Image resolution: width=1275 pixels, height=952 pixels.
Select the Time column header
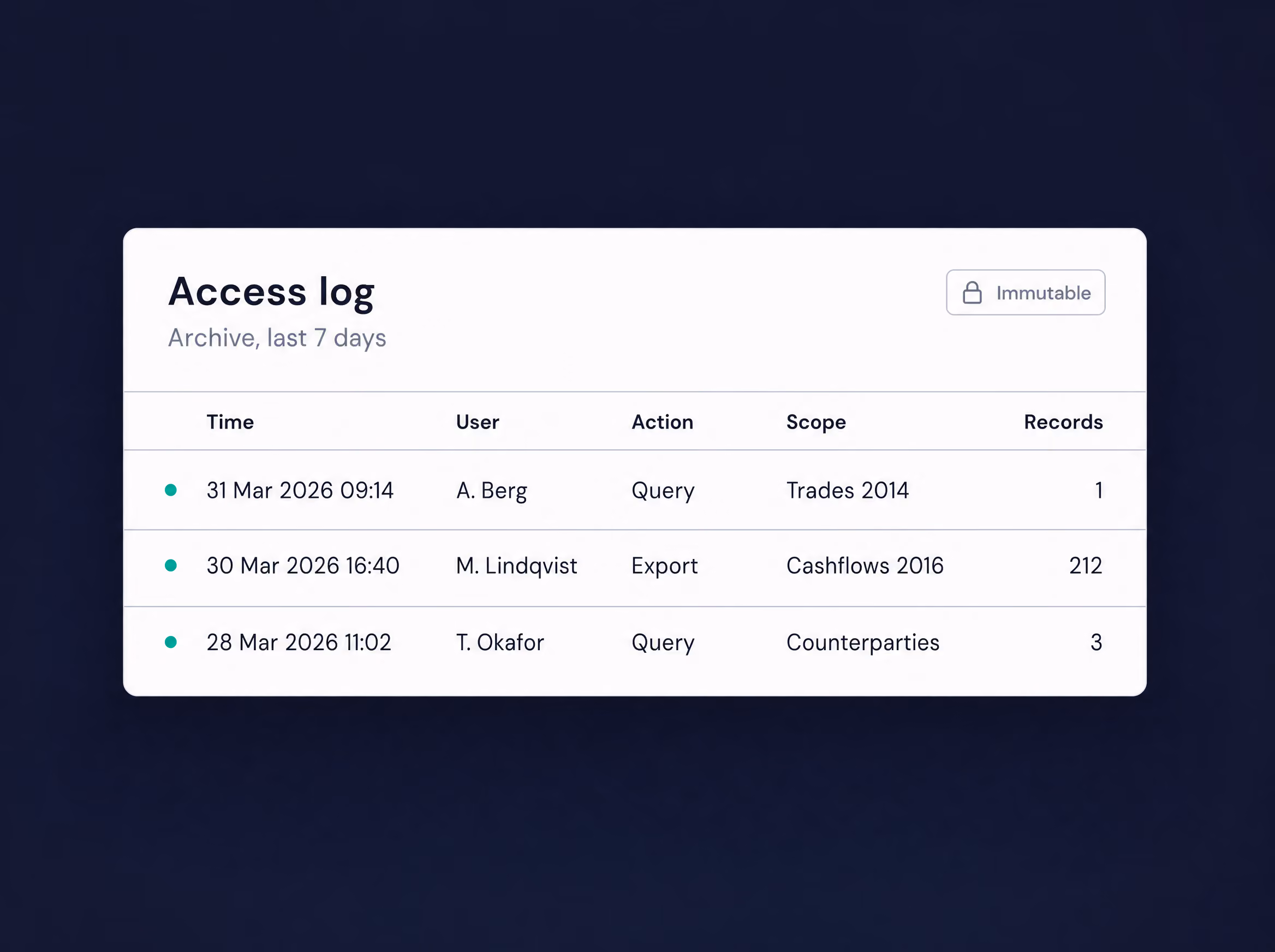coord(230,422)
